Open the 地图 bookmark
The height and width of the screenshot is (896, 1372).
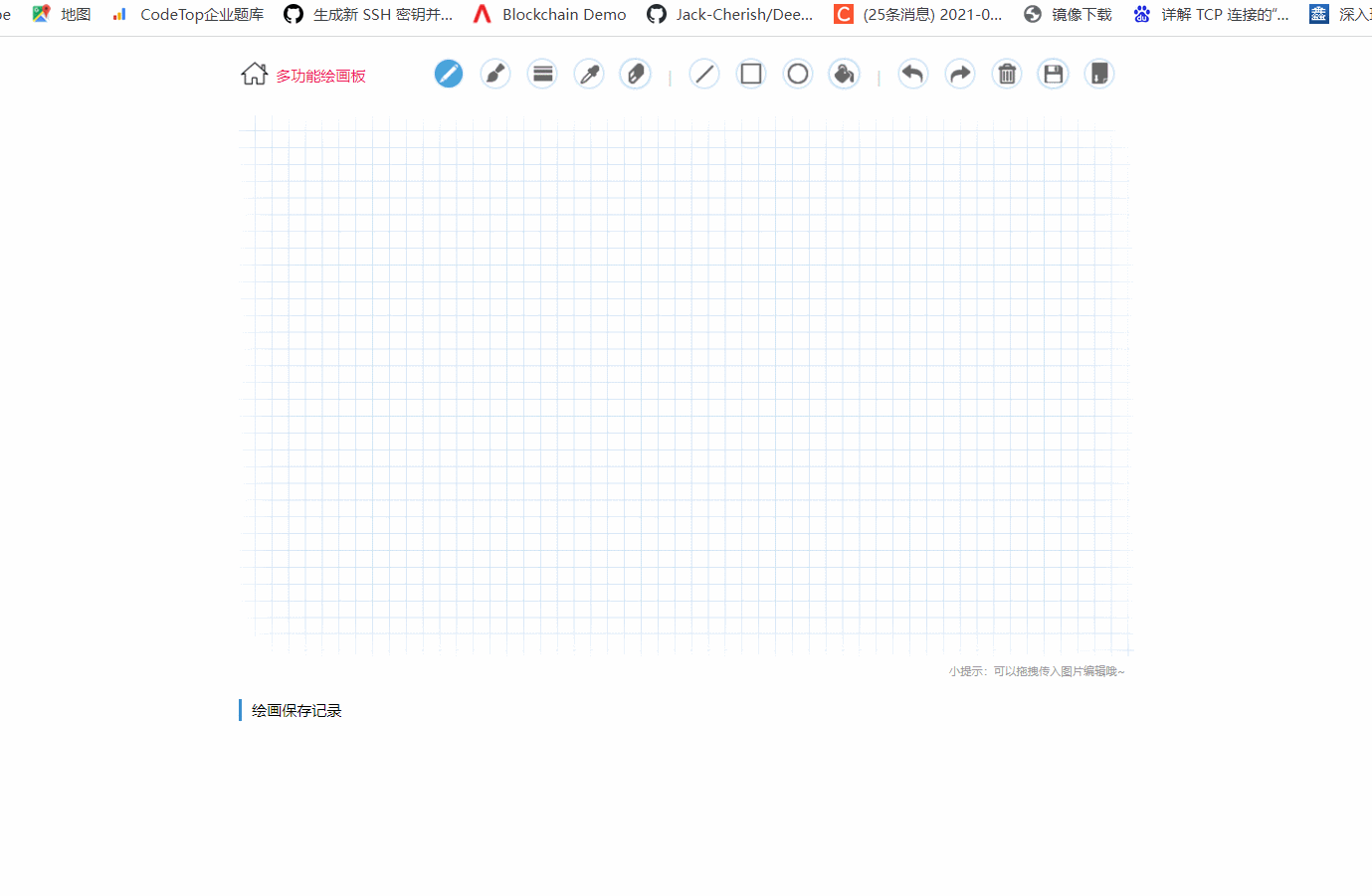coord(62,14)
